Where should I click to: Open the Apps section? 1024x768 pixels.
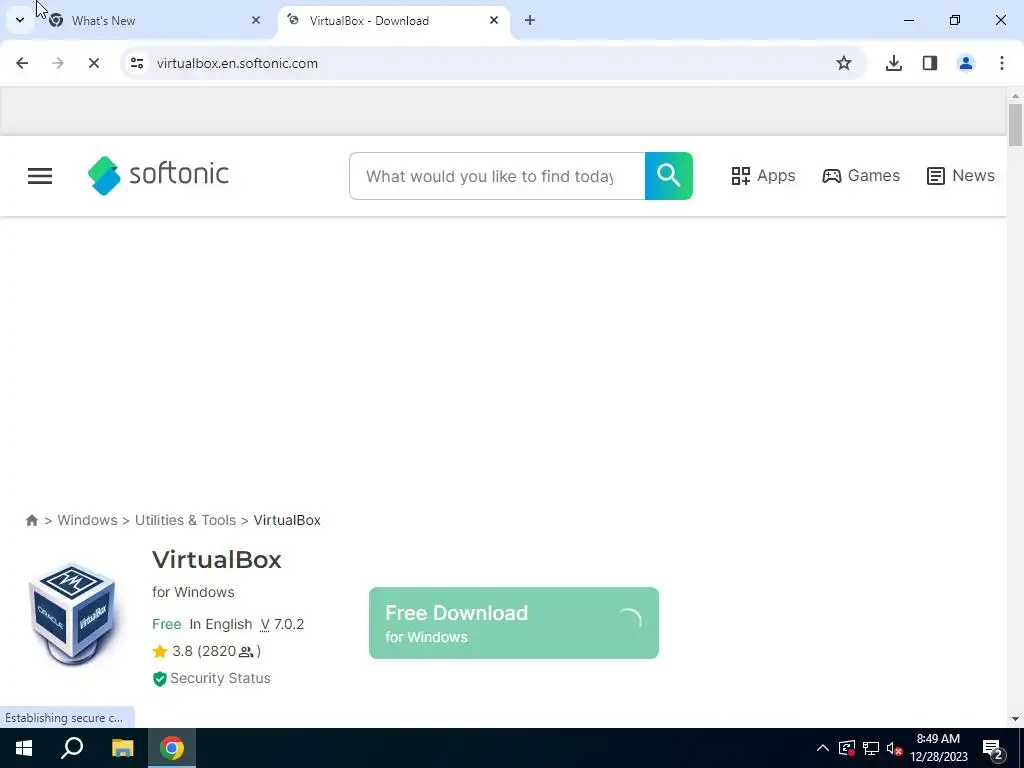[x=763, y=176]
